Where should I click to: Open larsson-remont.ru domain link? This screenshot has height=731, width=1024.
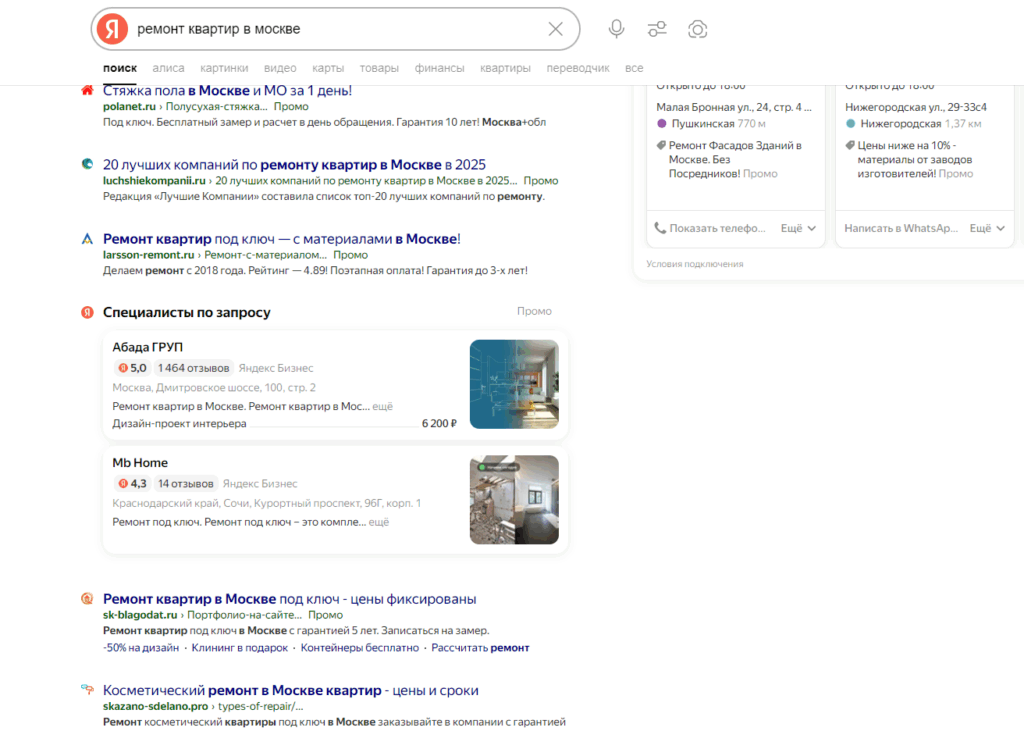[149, 255]
